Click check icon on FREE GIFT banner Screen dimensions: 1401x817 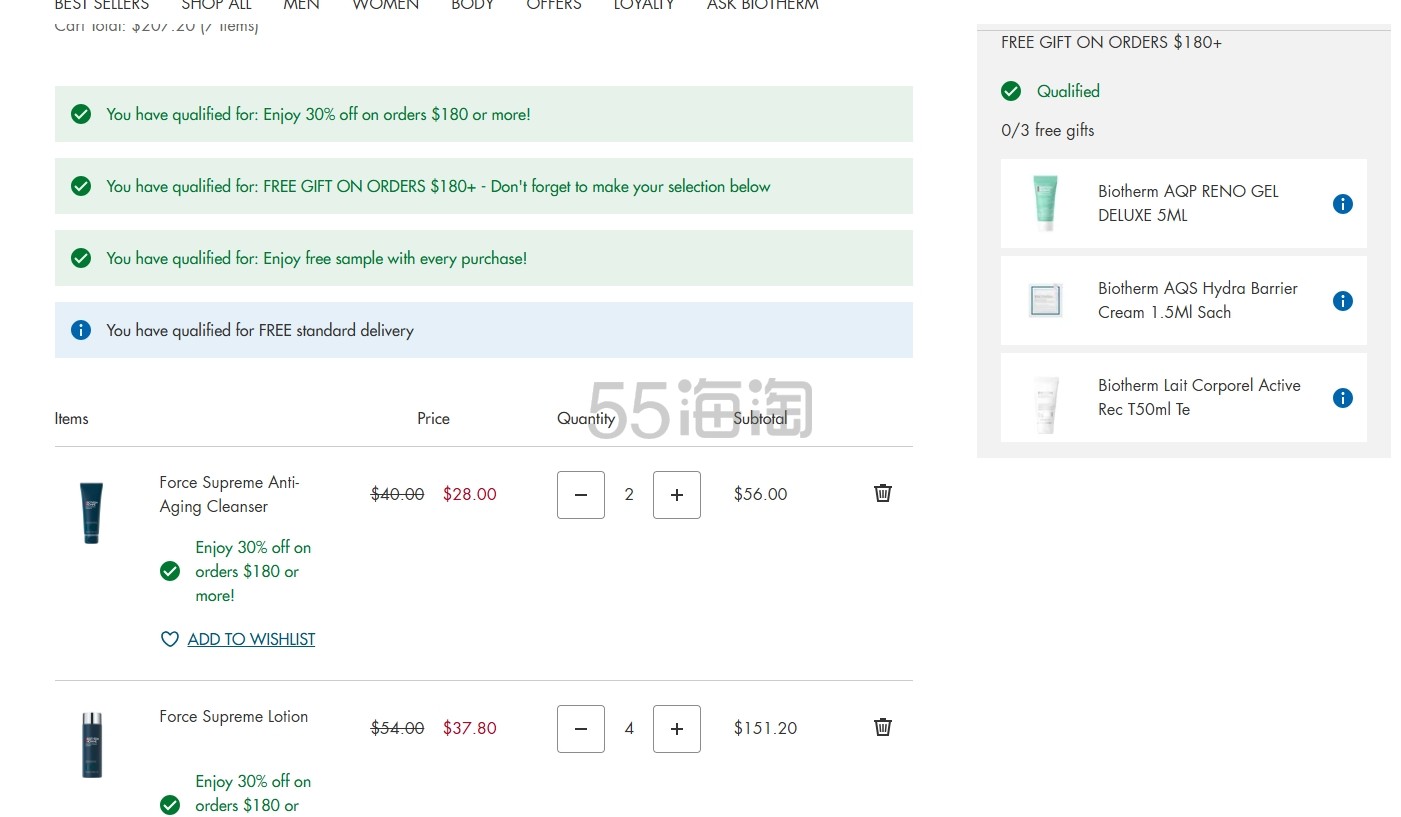coord(81,186)
